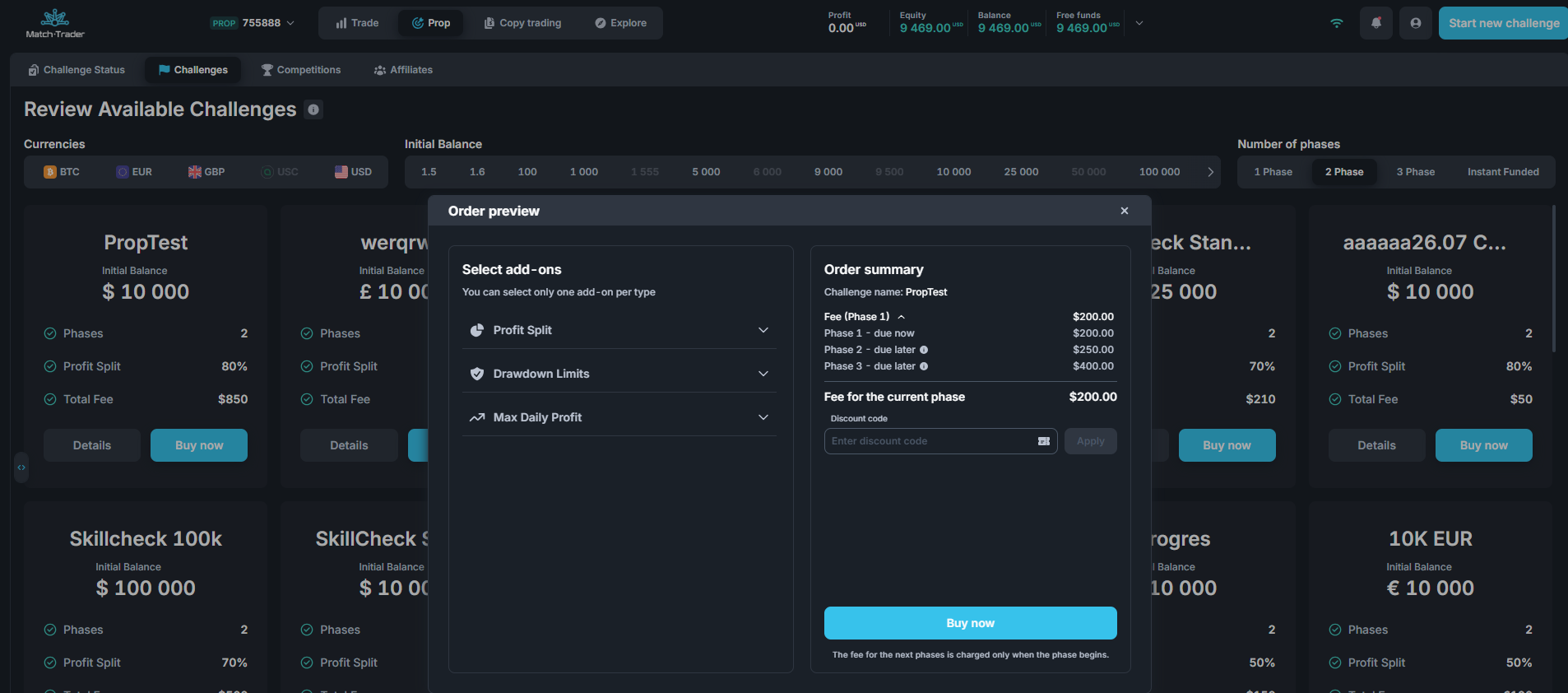Viewport: 1568px width, 693px height.
Task: Expand the Max Daily Profit add-on
Action: (x=619, y=417)
